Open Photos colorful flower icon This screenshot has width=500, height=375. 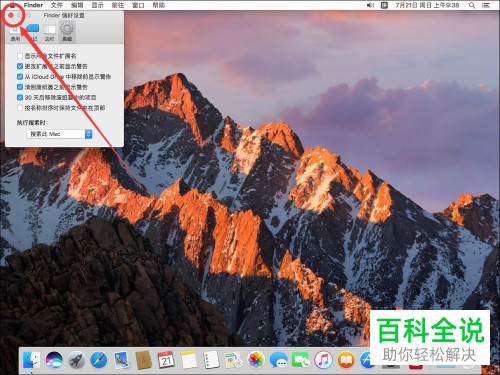pyautogui.click(x=256, y=360)
